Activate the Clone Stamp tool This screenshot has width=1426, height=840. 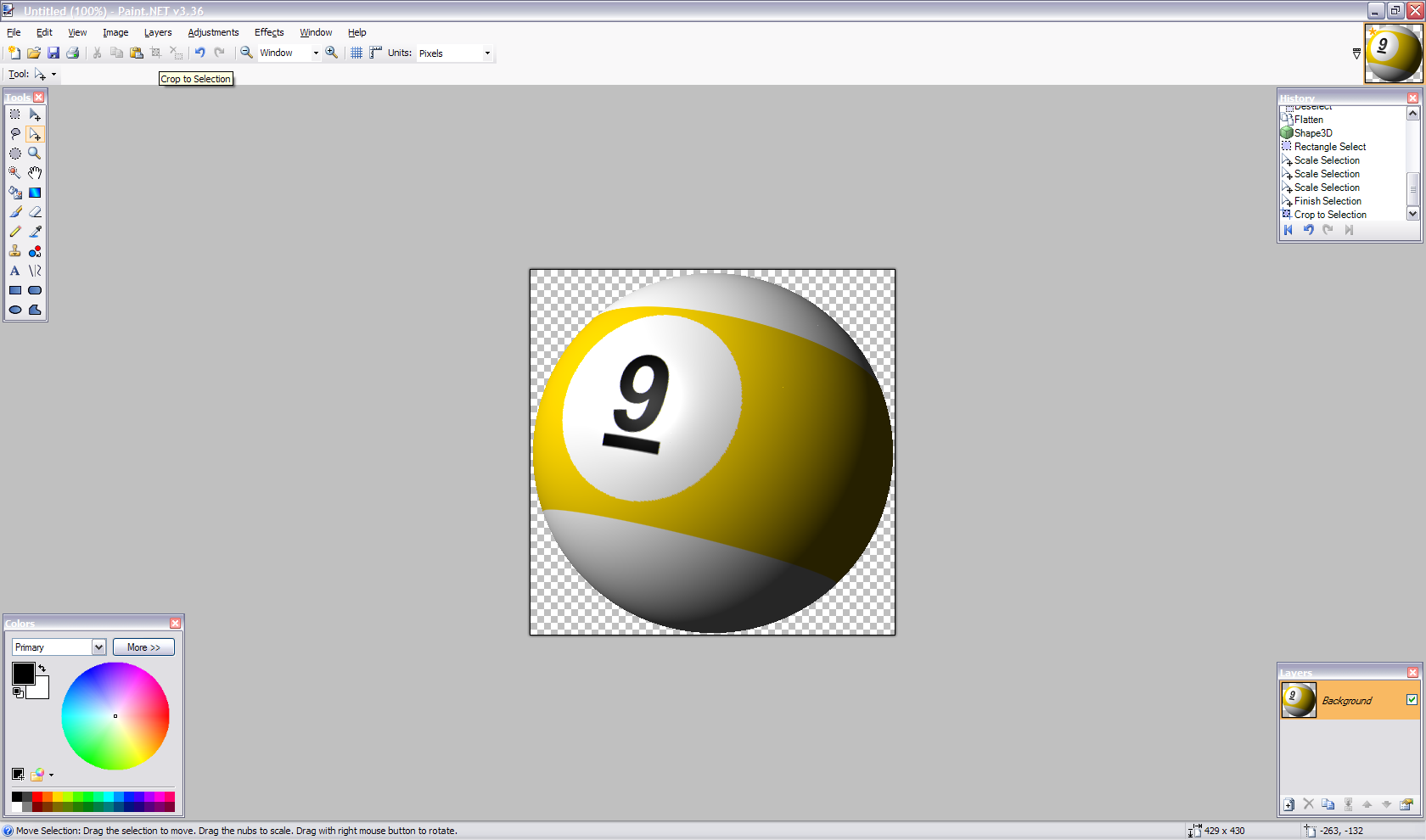pos(14,251)
